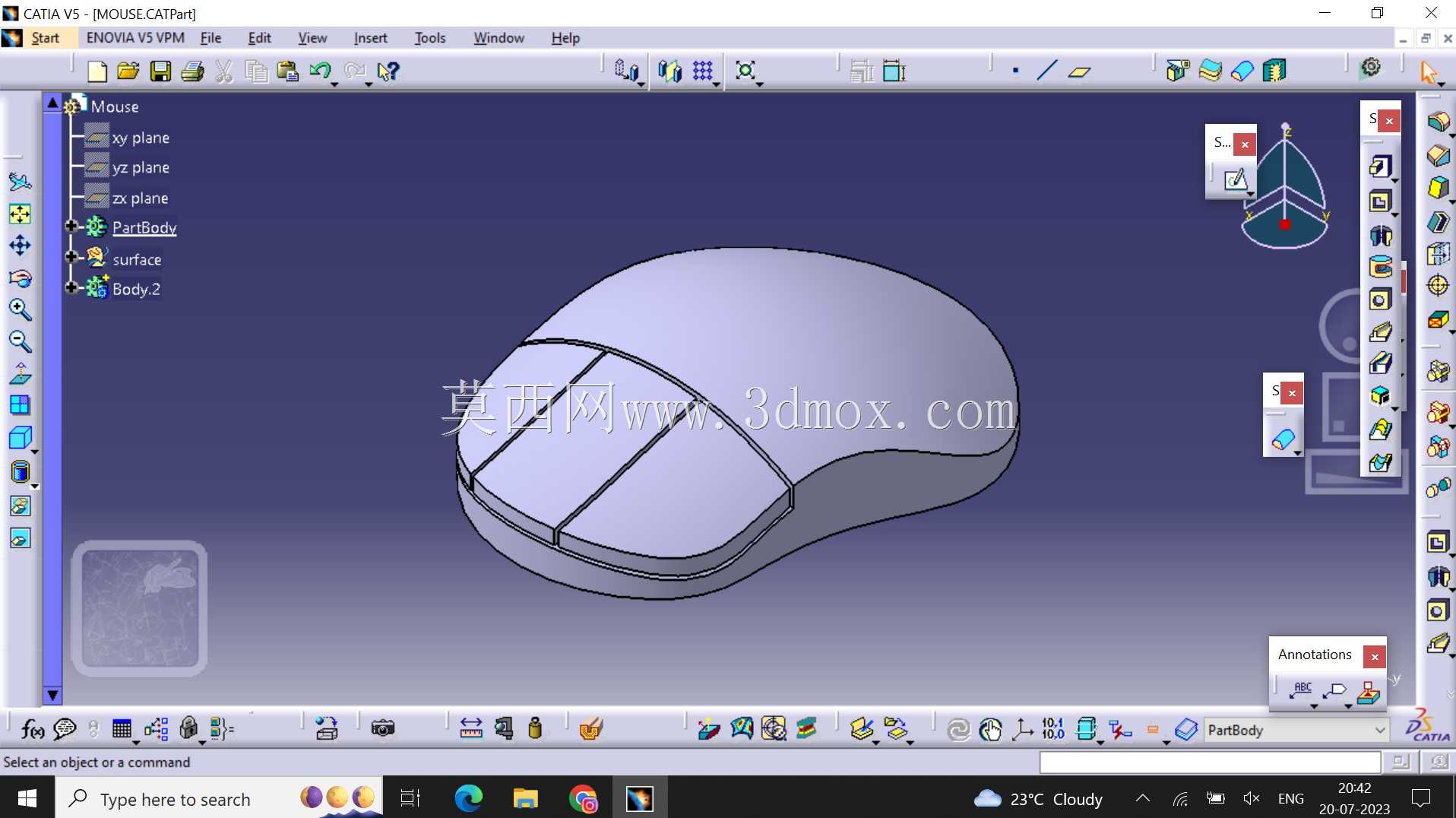Click the Apply Material icon
The image size is (1456, 818).
coord(590,729)
